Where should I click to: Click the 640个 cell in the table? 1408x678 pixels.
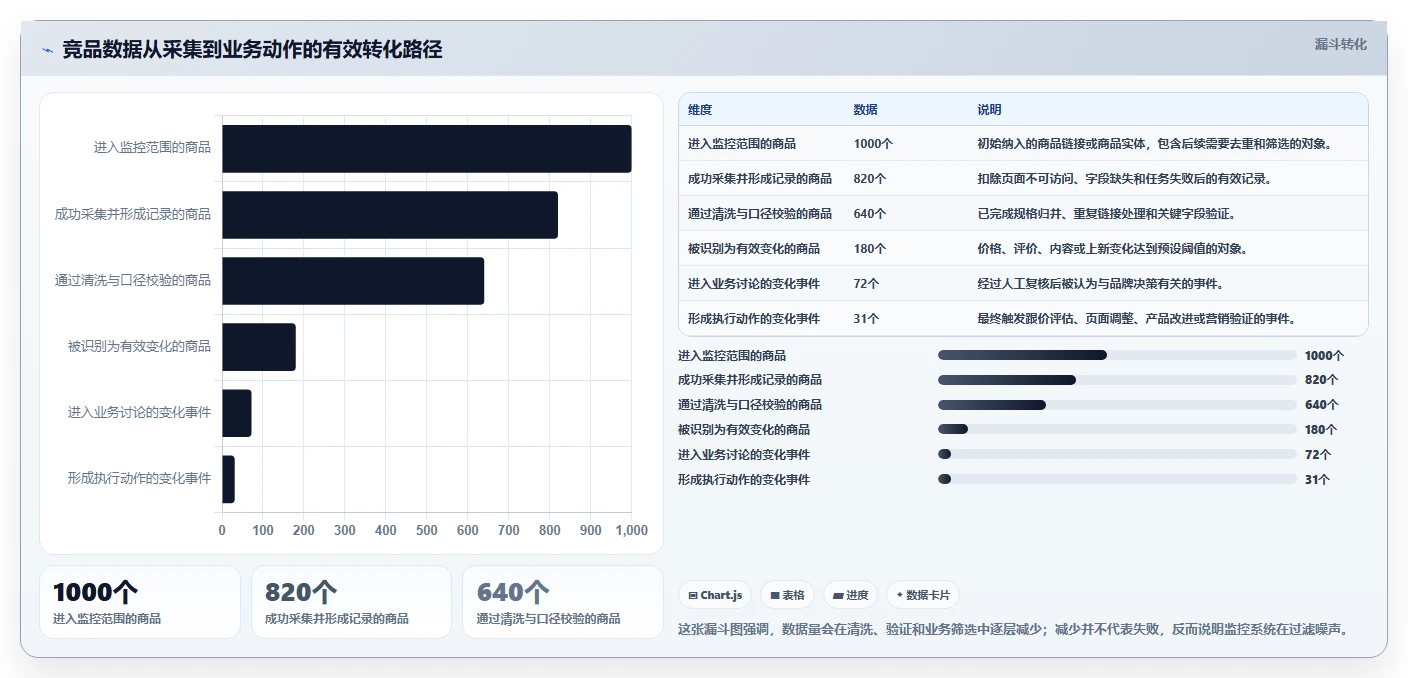(x=870, y=213)
